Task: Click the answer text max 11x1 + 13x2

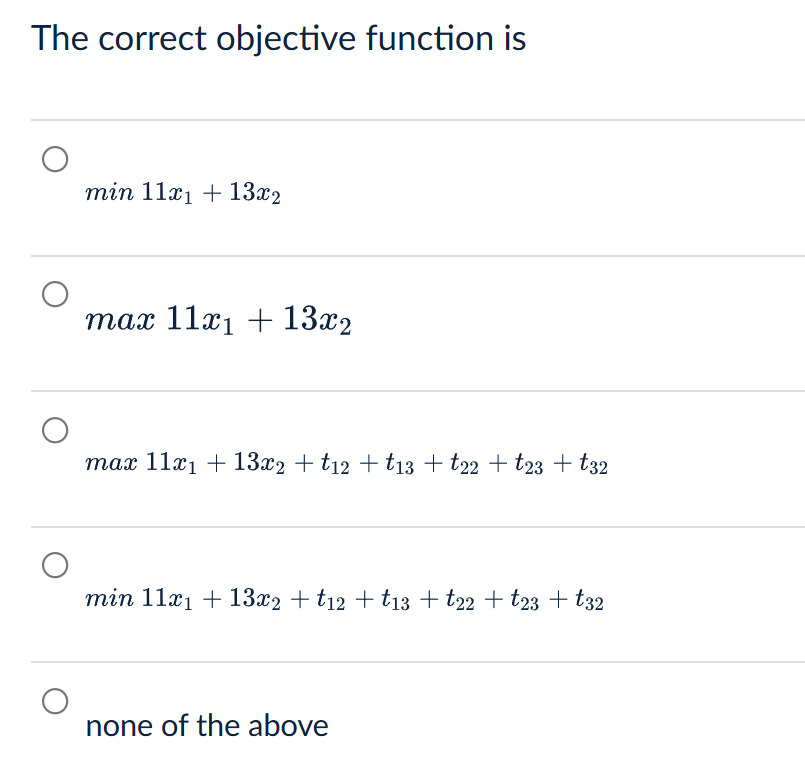Action: 217,320
